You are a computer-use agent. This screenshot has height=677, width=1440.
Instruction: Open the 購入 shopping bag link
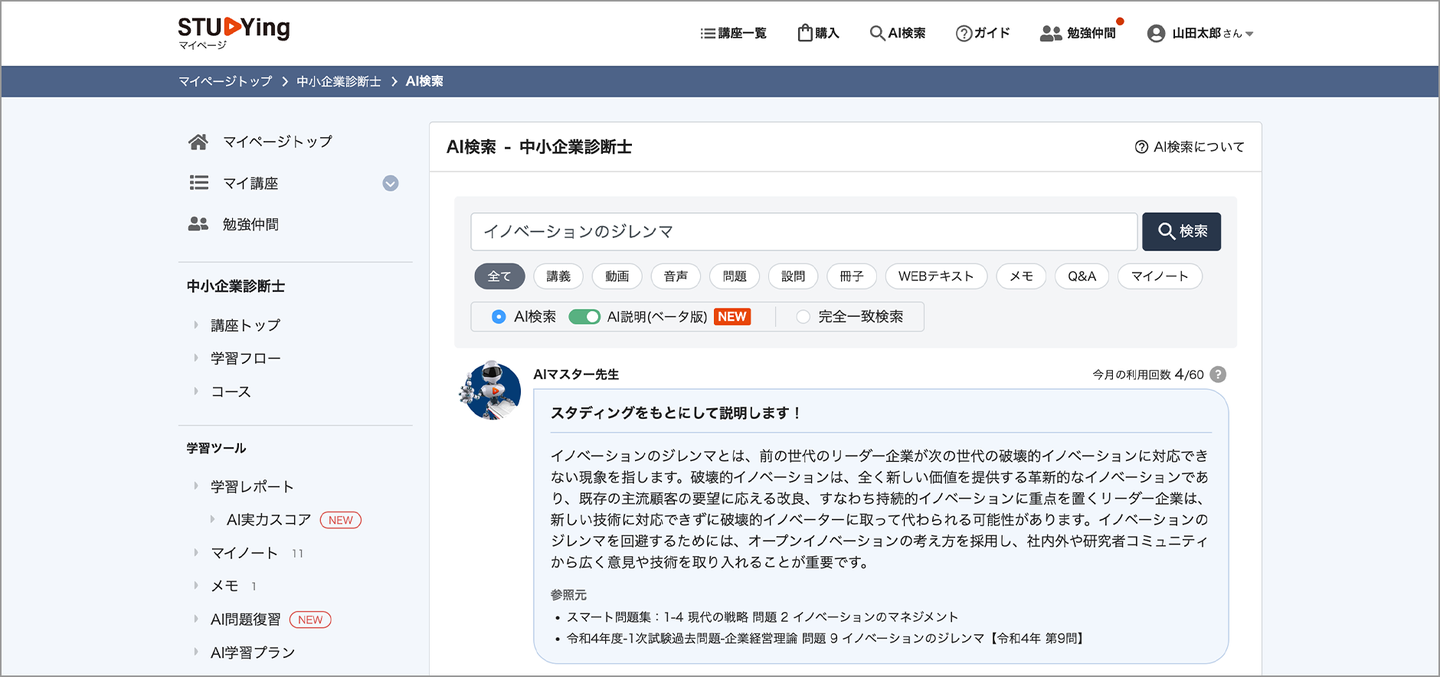(x=818, y=33)
